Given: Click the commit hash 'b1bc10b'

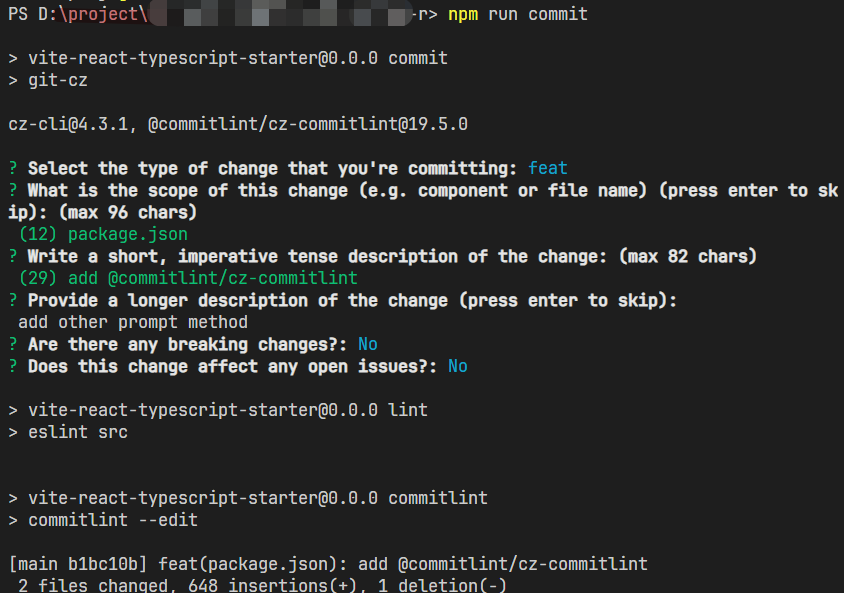Looking at the screenshot, I should [103, 564].
